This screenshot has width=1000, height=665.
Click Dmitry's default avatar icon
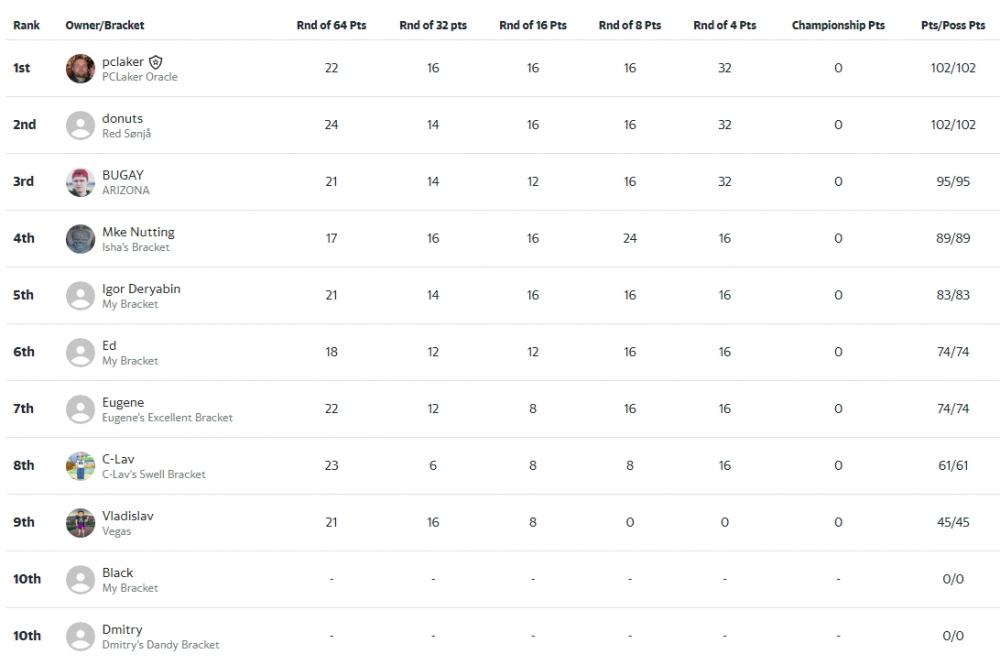[80, 636]
